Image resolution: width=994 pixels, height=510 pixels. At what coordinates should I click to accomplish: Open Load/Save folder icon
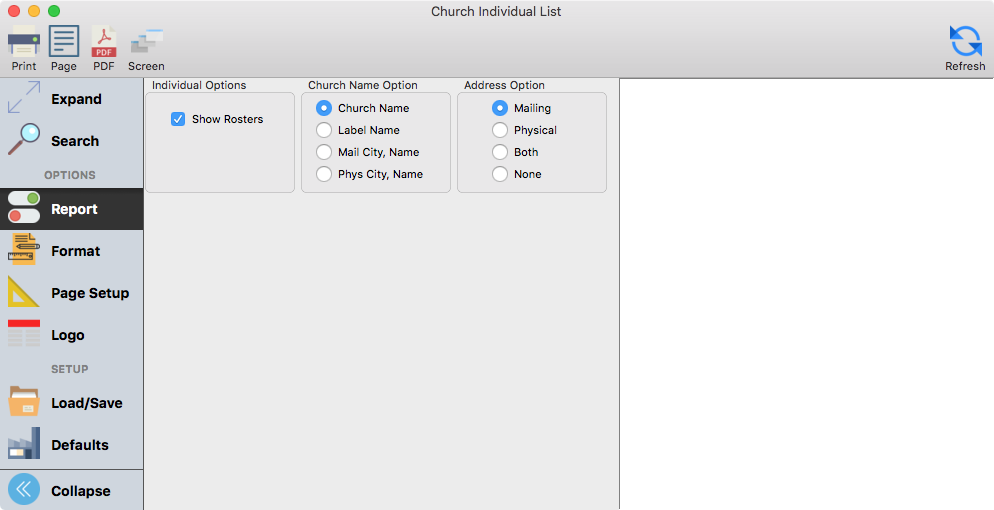(x=24, y=403)
